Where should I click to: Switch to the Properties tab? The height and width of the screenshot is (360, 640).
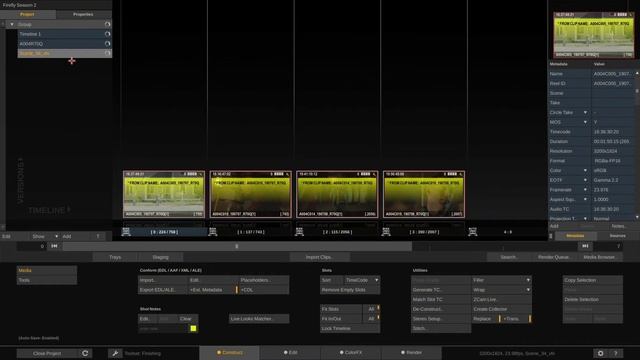[83, 14]
